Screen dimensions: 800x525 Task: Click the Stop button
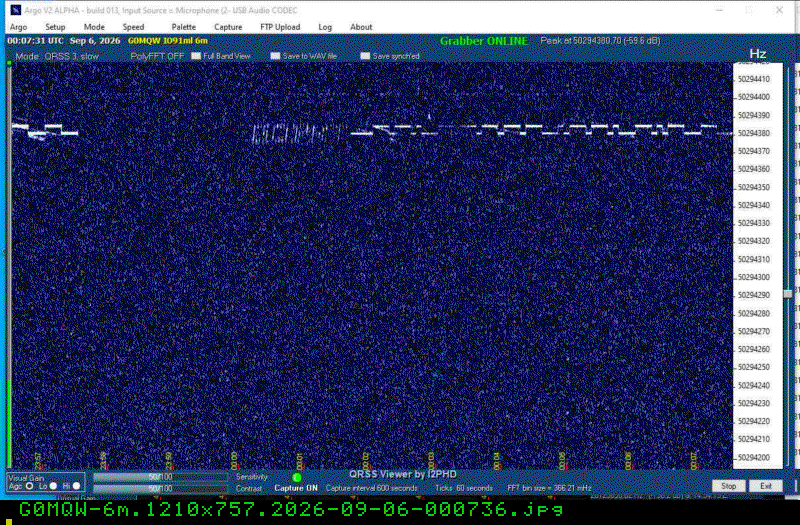(x=728, y=486)
